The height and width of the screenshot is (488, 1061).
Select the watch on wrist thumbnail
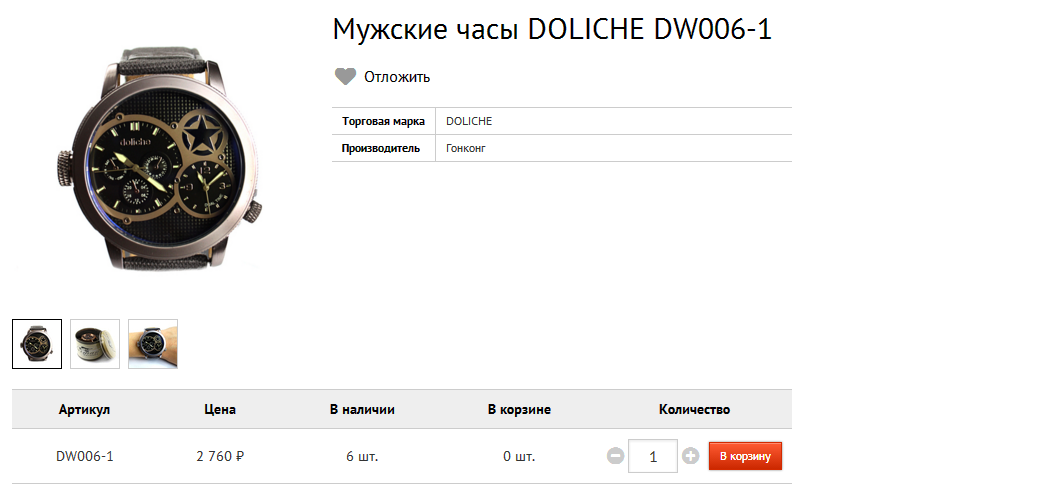pyautogui.click(x=154, y=344)
